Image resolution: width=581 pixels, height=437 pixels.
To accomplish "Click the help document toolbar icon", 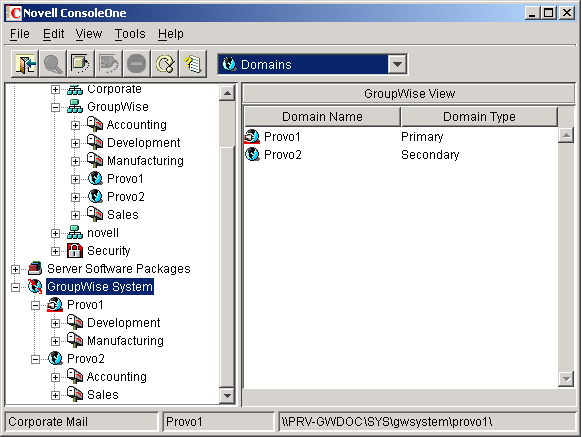I will tap(193, 64).
